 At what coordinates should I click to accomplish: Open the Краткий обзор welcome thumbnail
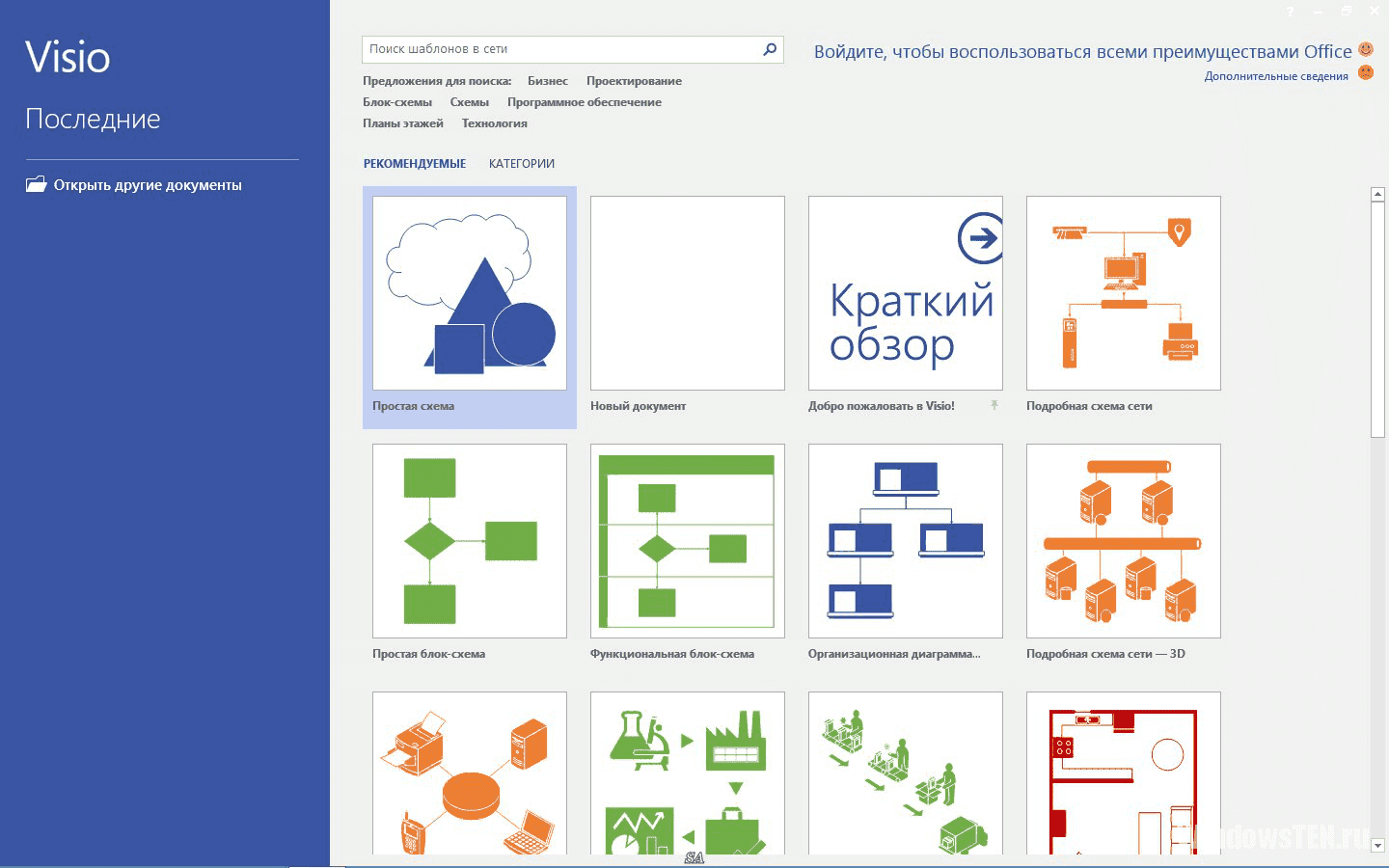pyautogui.click(x=906, y=293)
